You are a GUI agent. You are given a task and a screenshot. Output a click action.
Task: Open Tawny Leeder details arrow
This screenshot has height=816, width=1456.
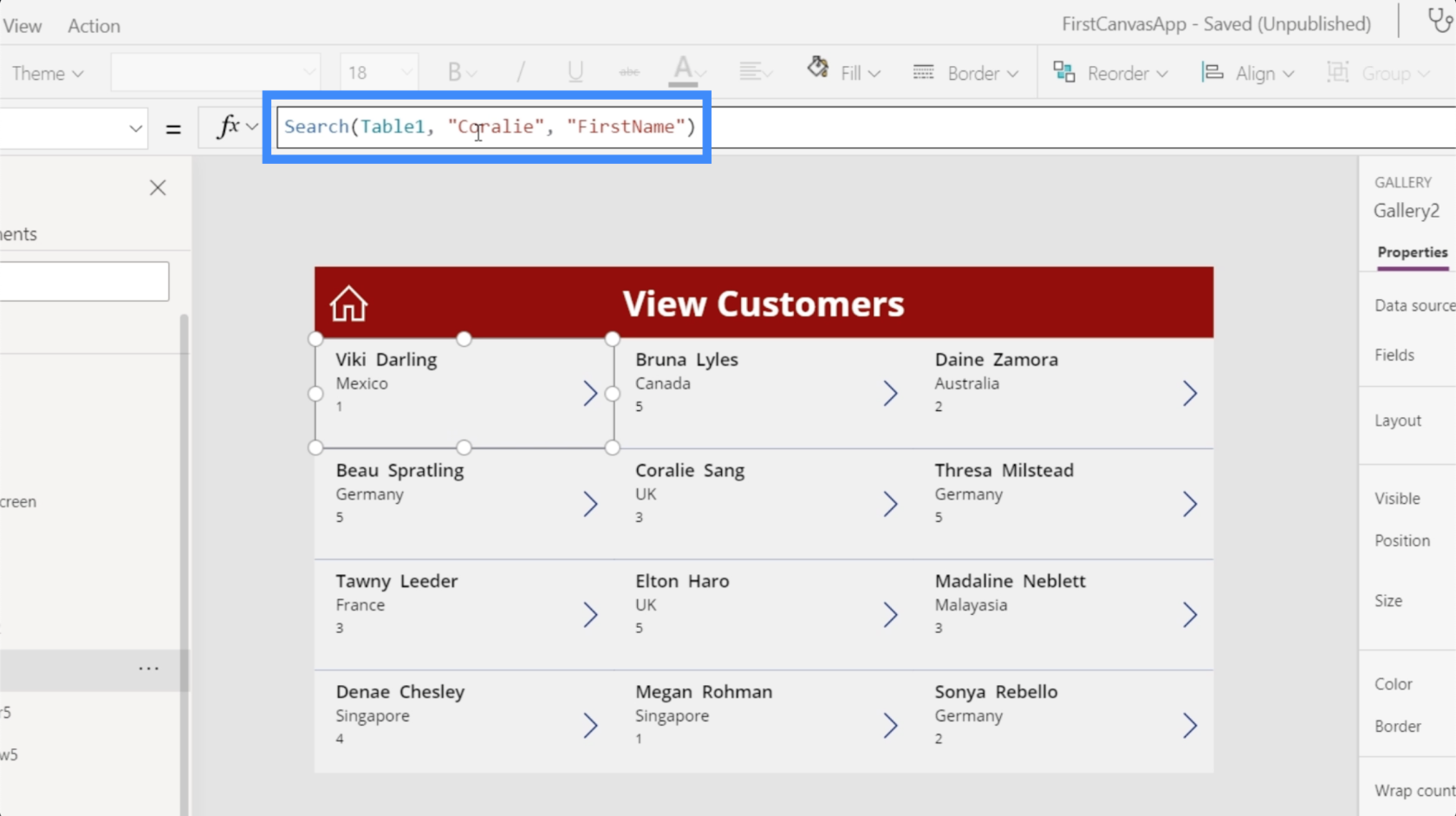click(590, 616)
